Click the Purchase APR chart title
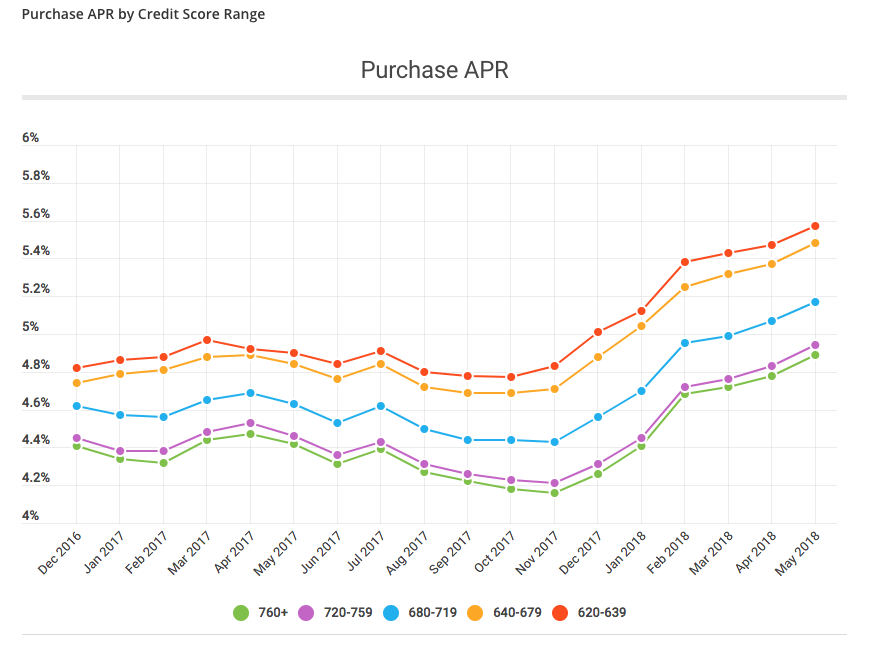Viewport: 876px width, 647px height. [434, 70]
